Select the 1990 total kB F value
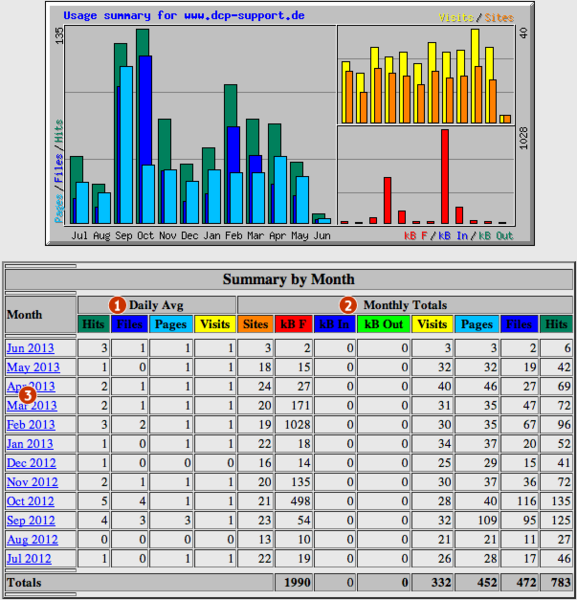This screenshot has width=577, height=600. pyautogui.click(x=297, y=582)
